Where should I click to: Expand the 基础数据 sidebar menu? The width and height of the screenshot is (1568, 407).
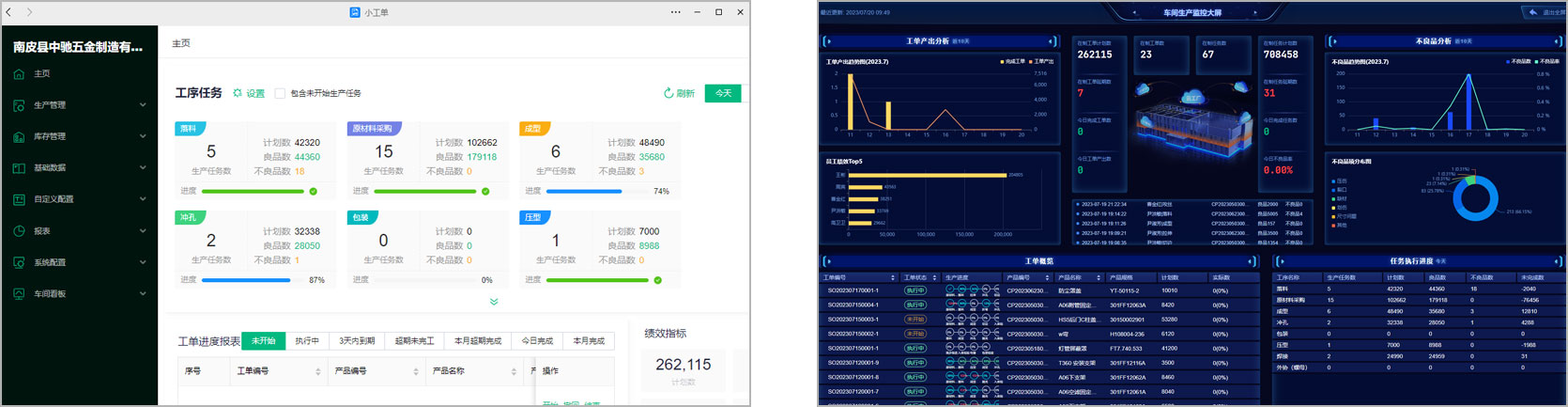click(x=143, y=168)
